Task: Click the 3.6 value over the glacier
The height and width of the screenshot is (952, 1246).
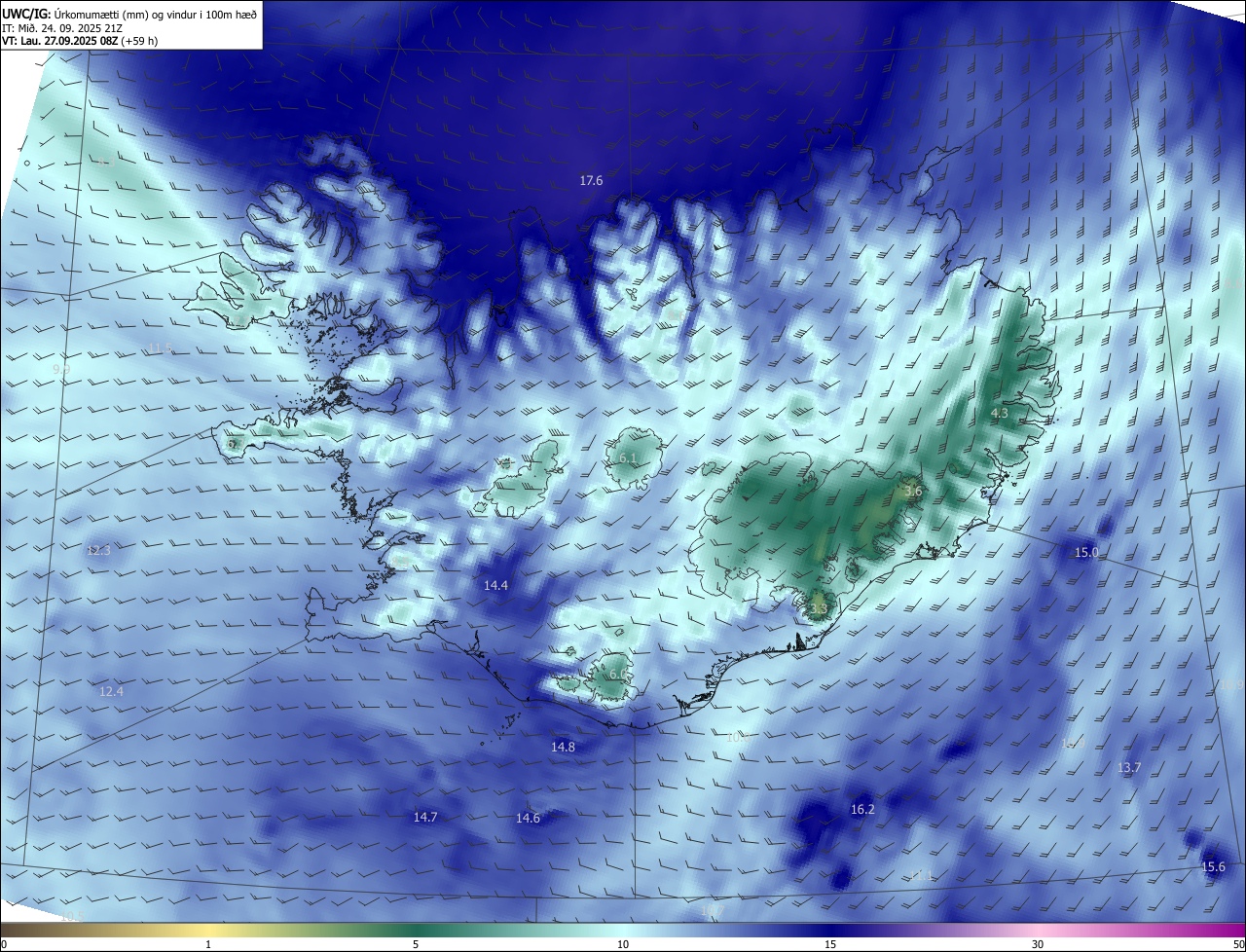Action: pos(913,493)
